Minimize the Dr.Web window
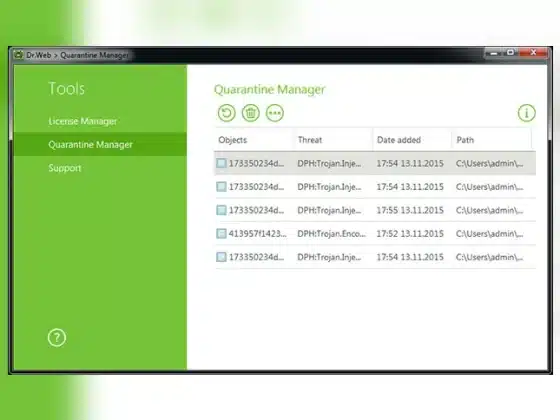This screenshot has width=560, height=420. coord(494,53)
